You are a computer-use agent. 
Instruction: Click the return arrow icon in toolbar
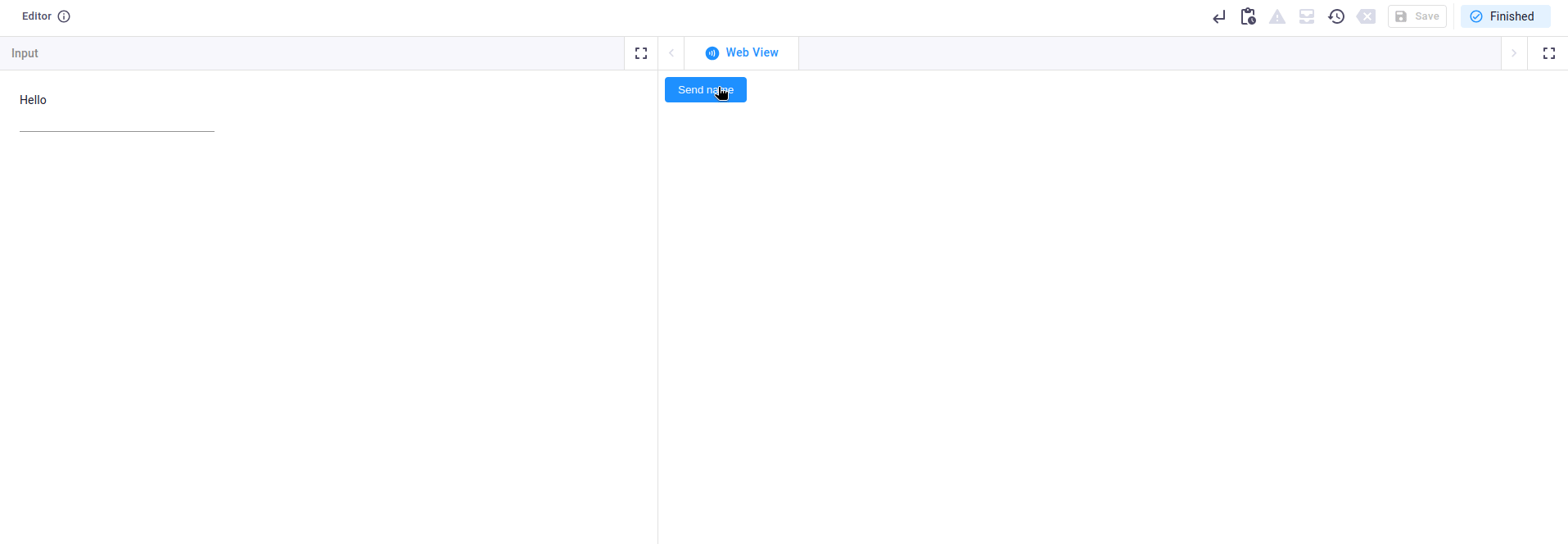(1219, 17)
